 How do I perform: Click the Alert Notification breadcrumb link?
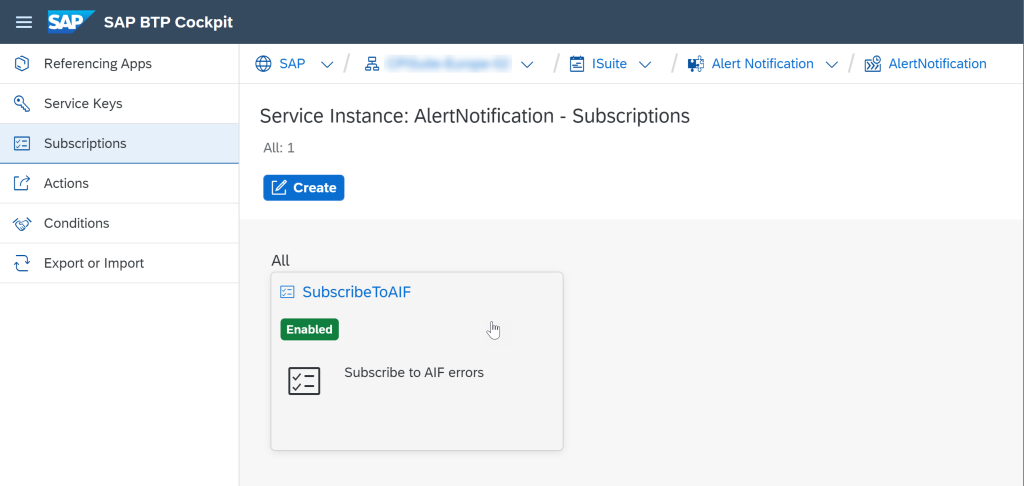tap(762, 64)
